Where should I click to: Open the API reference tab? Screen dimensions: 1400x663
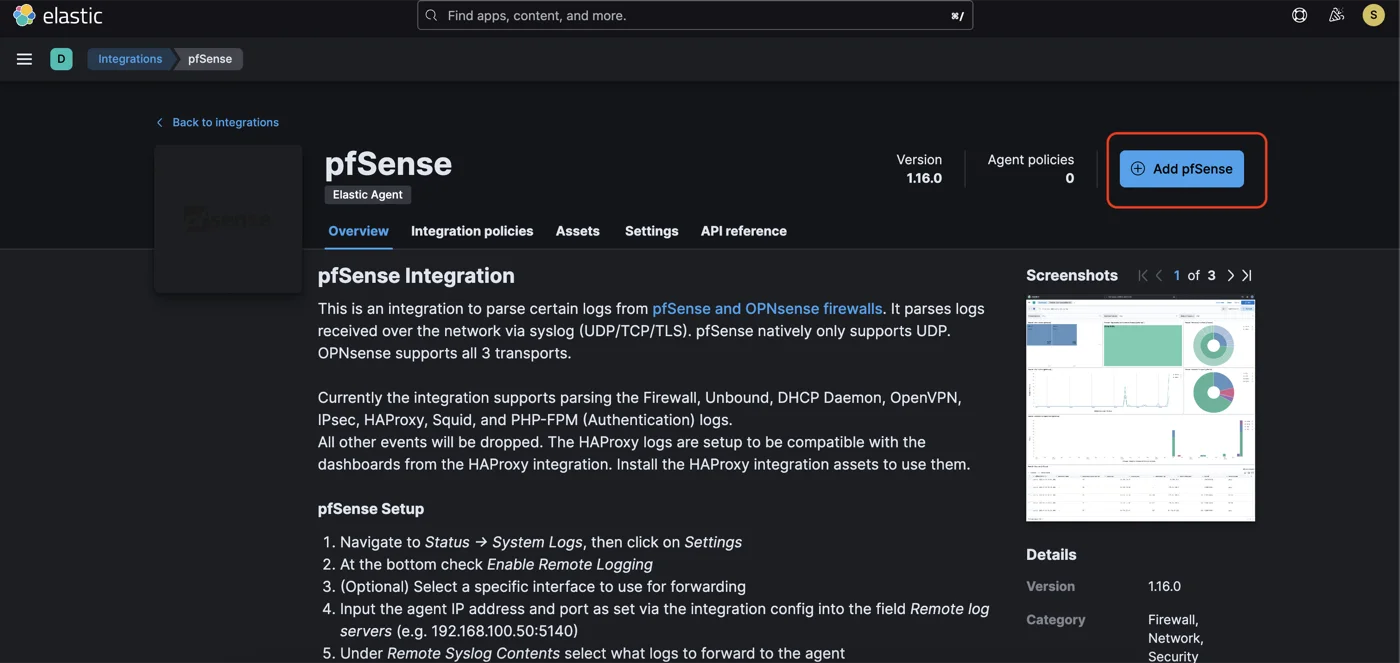tap(744, 231)
